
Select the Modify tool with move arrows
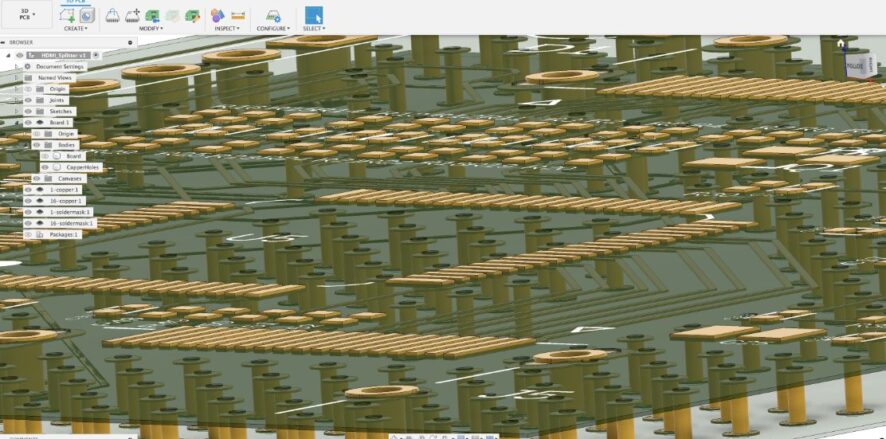132,15
